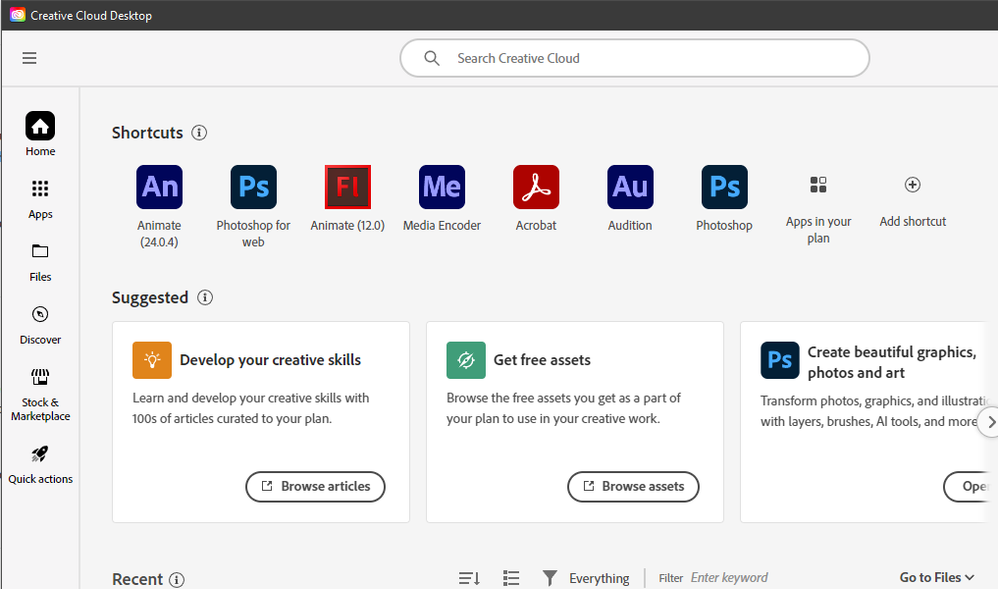Focus the Search Creative Cloud field
This screenshot has height=589, width=998.
coord(635,58)
